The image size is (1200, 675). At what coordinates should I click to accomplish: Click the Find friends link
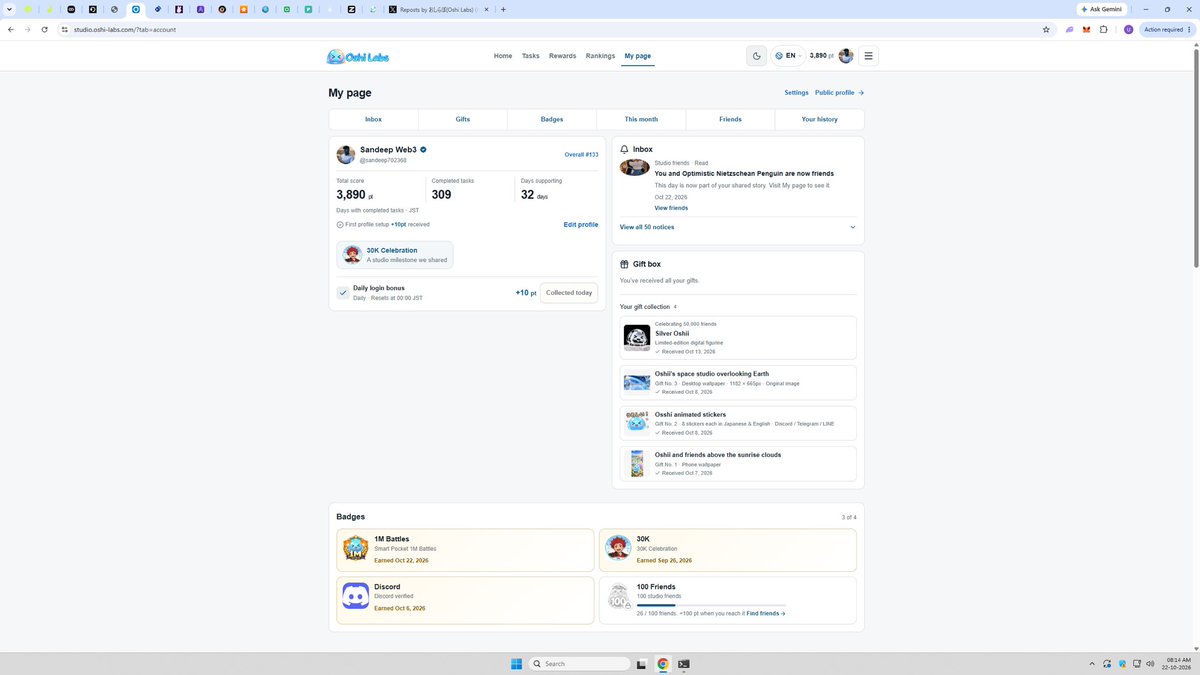click(x=766, y=613)
